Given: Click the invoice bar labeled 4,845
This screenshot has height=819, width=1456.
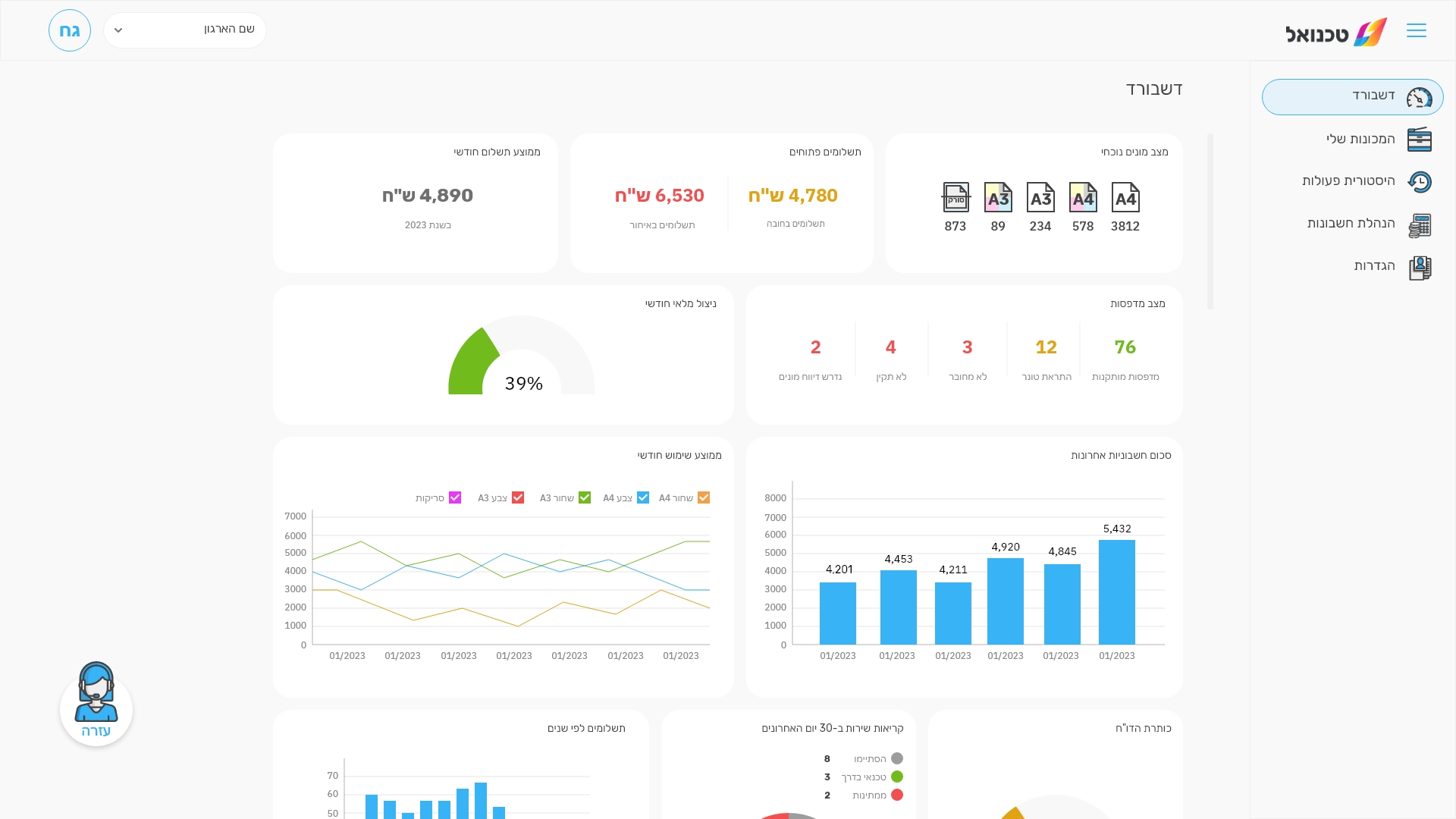Looking at the screenshot, I should coord(1062,604).
